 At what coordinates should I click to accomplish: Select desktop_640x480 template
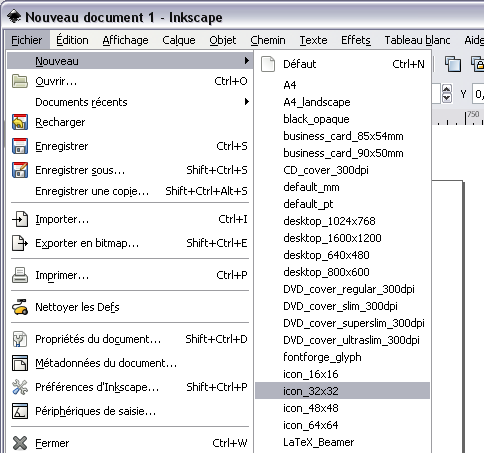342,255
